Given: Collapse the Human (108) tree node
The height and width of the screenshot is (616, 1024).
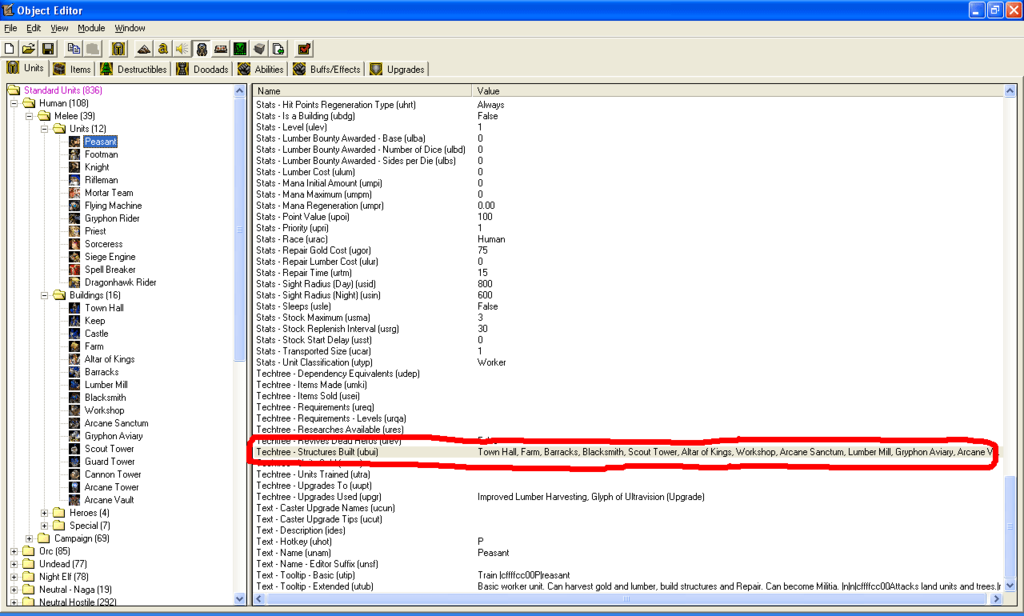Looking at the screenshot, I should tap(14, 103).
